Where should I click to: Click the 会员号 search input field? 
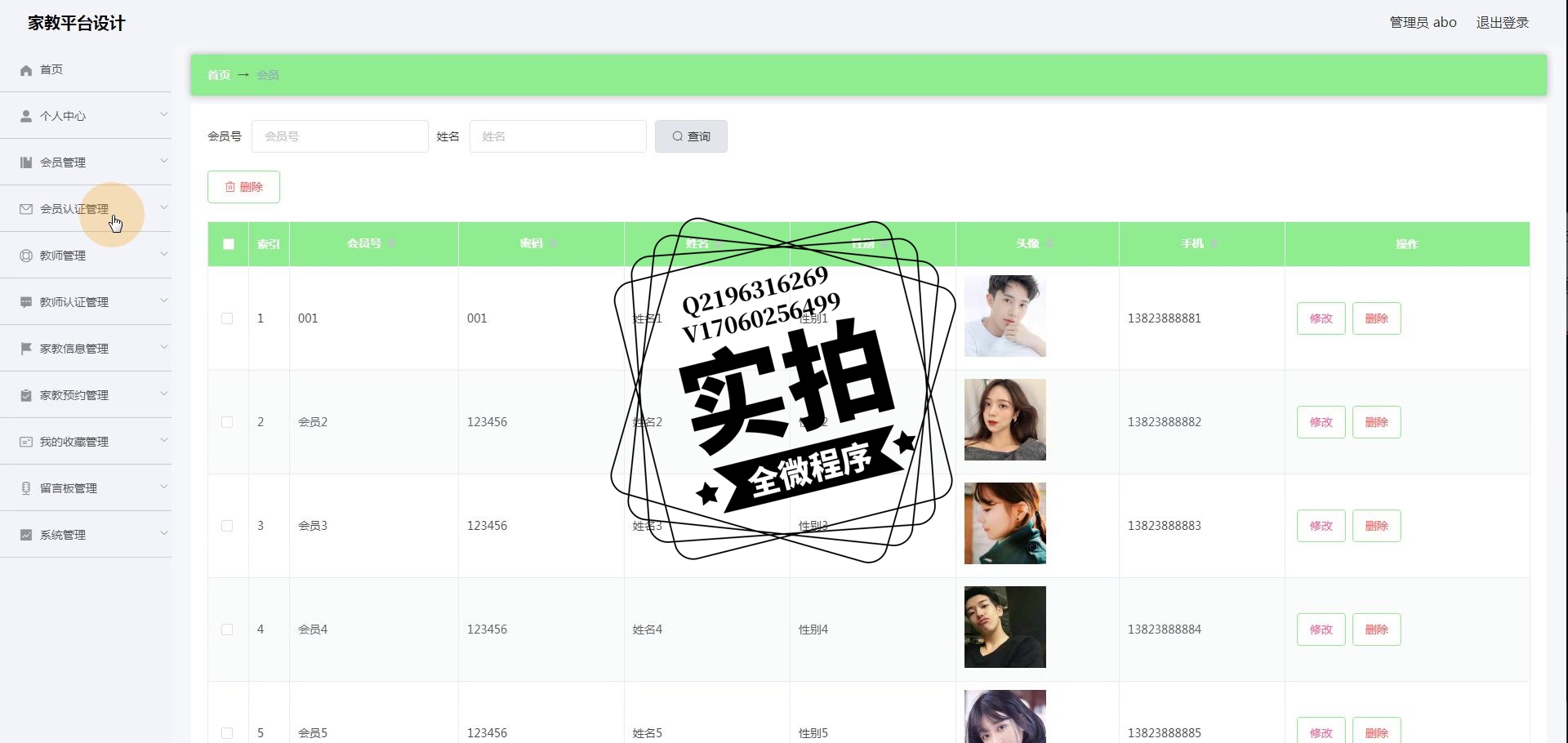(x=340, y=136)
